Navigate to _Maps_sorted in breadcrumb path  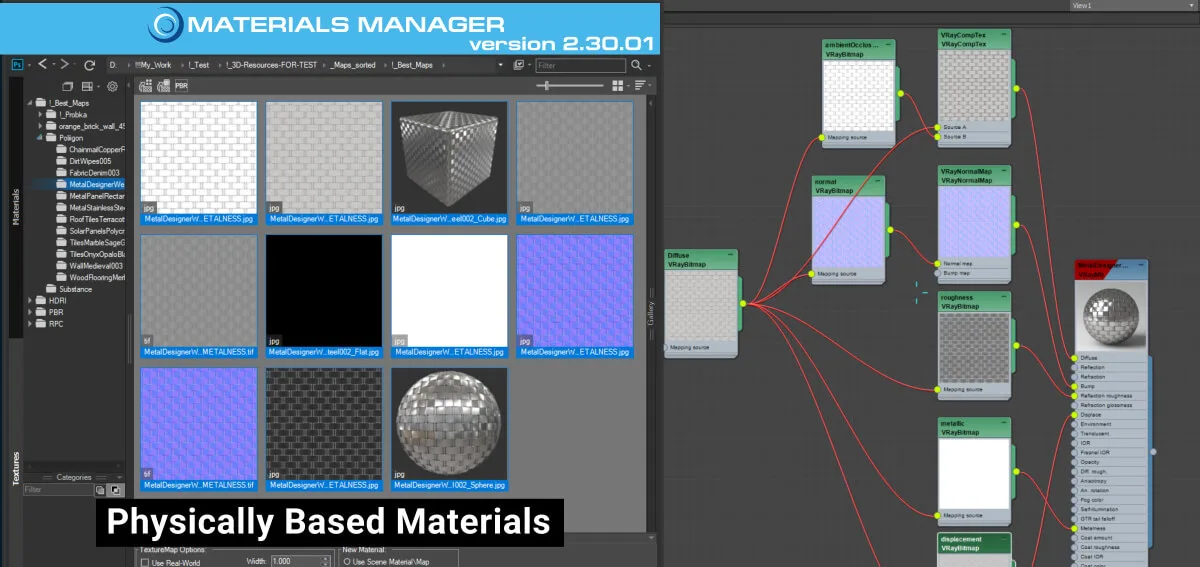tap(353, 65)
